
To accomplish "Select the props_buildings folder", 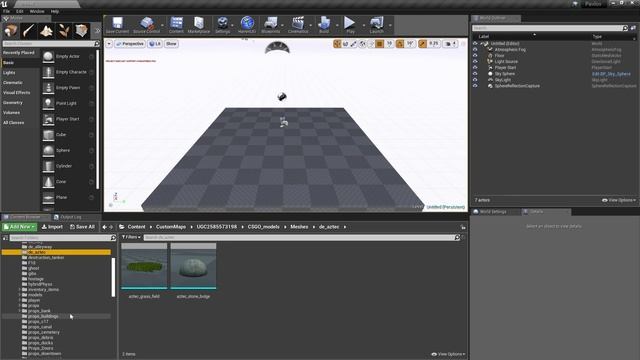I will [43, 316].
